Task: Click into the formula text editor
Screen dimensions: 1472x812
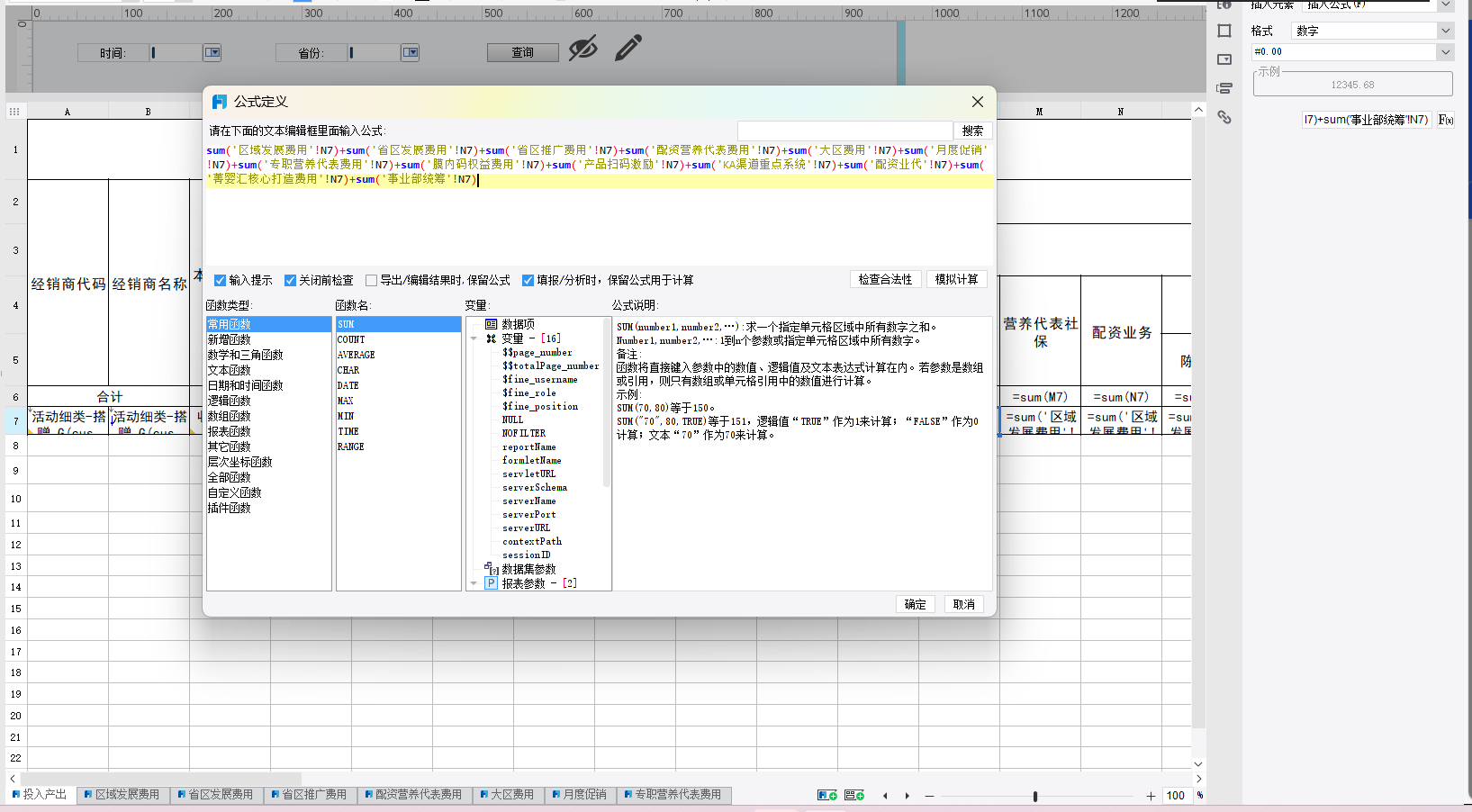Action: pyautogui.click(x=600, y=203)
